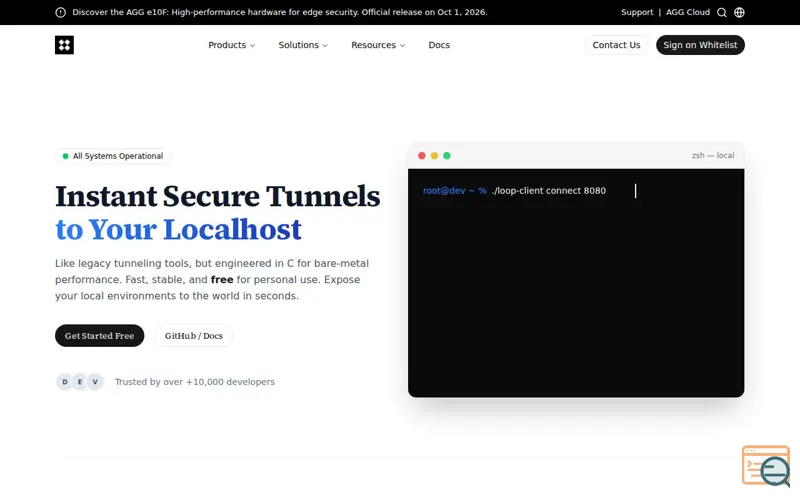
Task: Click 'Trusted by over +10,000 developers' text
Action: tap(195, 382)
